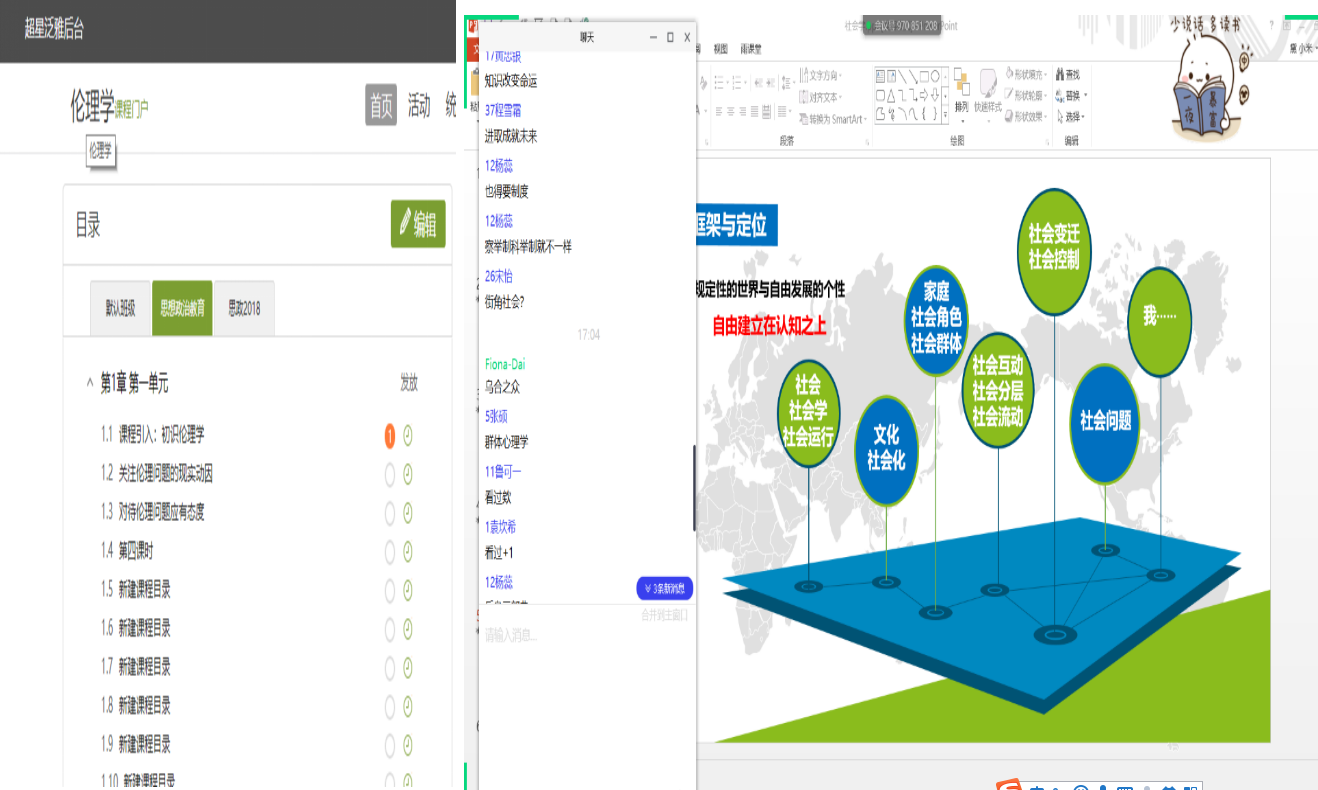This screenshot has width=1318, height=790.
Task: Switch to the 思政2018 class tab
Action: [244, 308]
